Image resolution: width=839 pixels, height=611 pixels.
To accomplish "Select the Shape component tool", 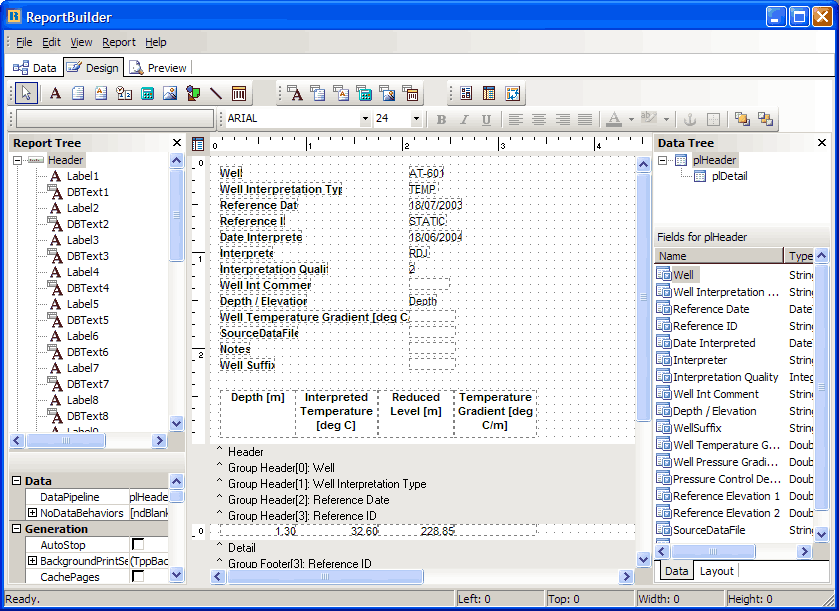I will click(x=193, y=93).
